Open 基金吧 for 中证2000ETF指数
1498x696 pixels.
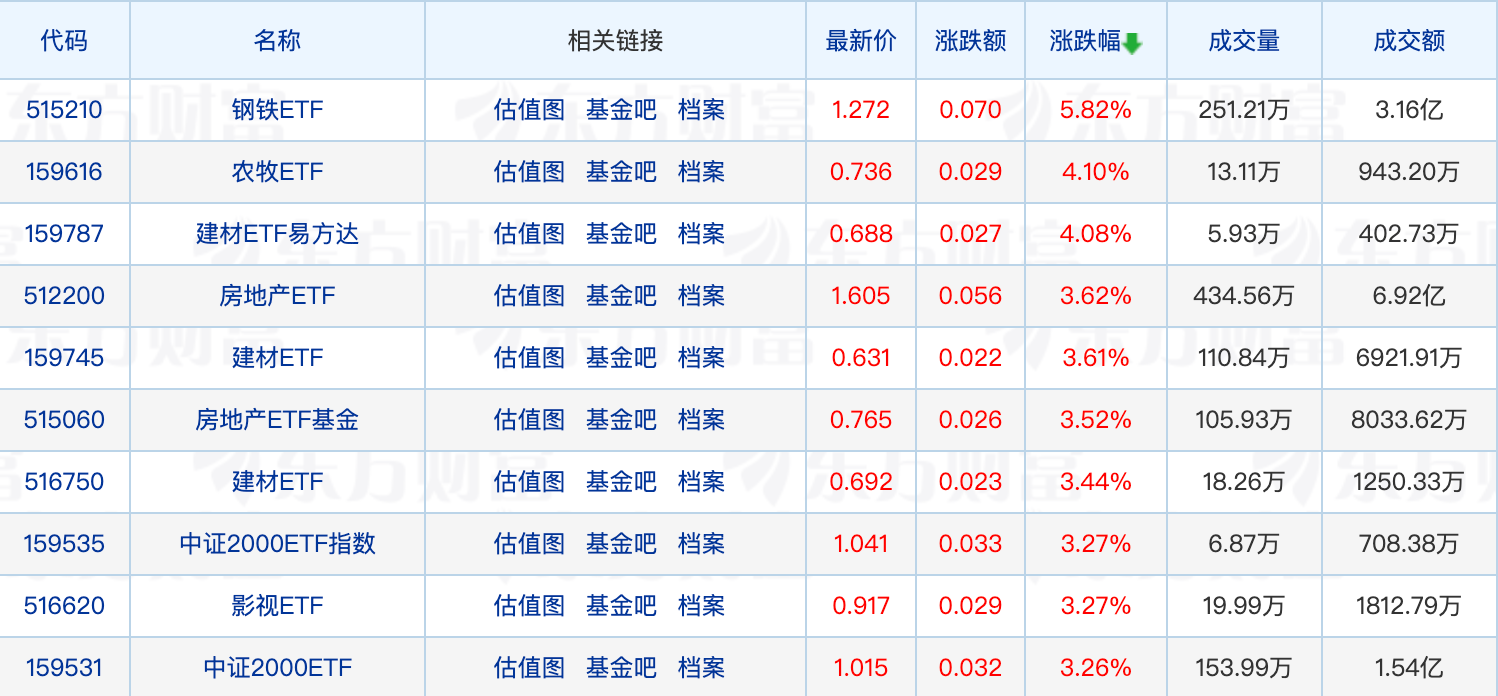[622, 544]
